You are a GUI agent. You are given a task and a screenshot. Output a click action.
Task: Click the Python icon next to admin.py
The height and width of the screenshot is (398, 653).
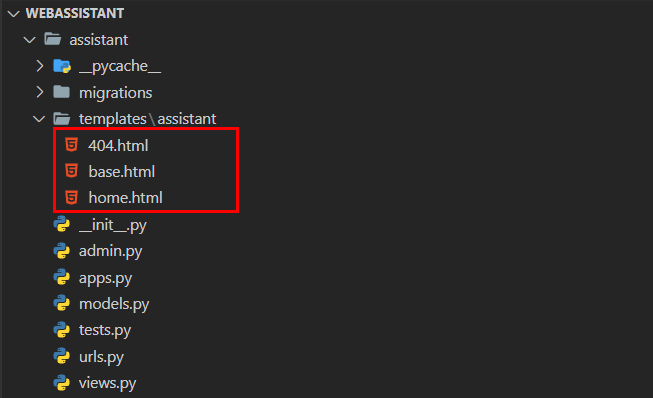coord(62,251)
